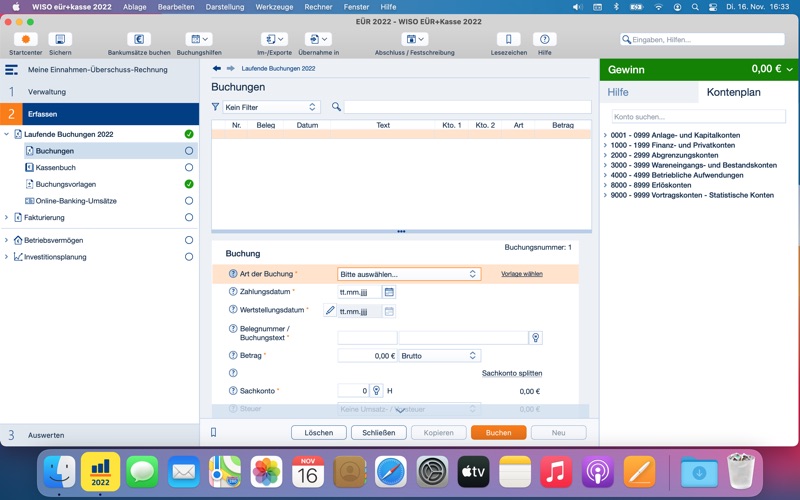
Task: Click the Löschen button
Action: [x=319, y=433]
